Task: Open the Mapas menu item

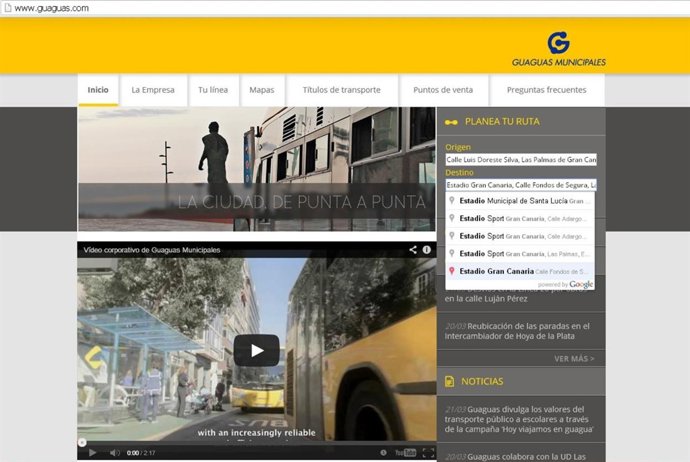Action: 262,90
